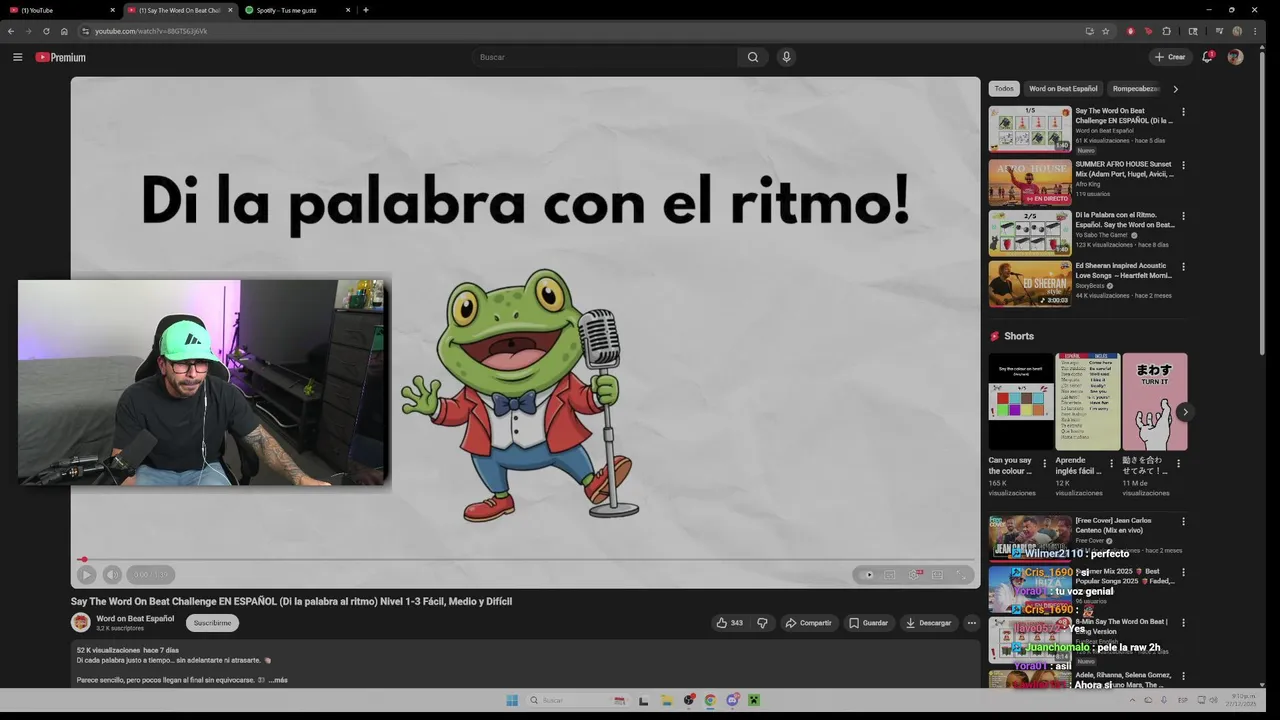Go back in browser history
Image resolution: width=1280 pixels, height=720 pixels.
[x=11, y=31]
